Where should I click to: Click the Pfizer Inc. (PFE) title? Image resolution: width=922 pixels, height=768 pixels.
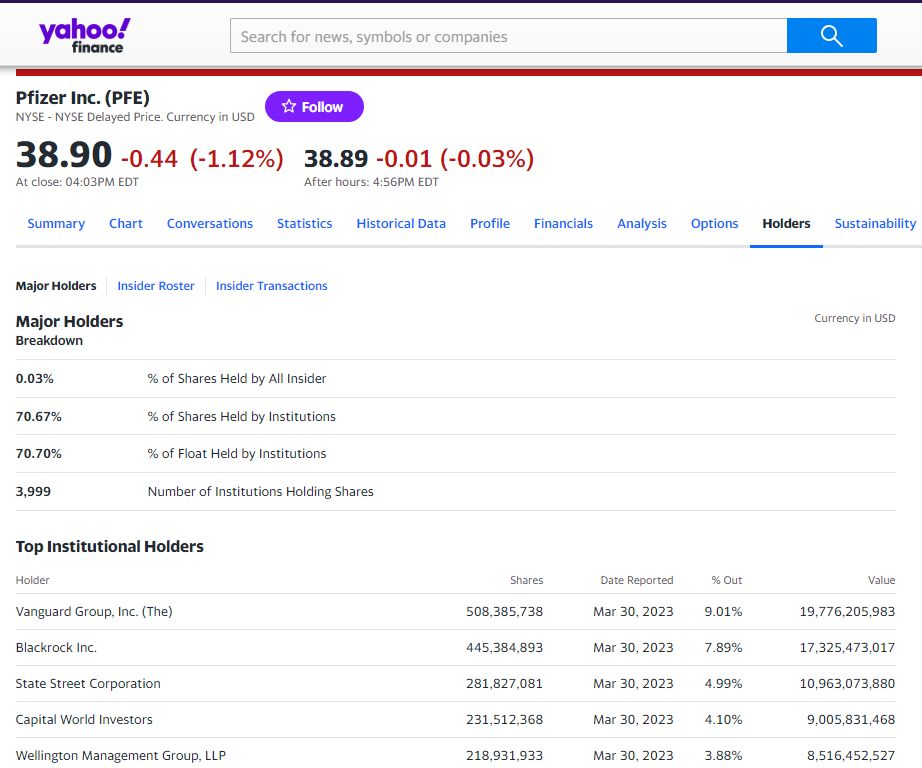click(82, 98)
